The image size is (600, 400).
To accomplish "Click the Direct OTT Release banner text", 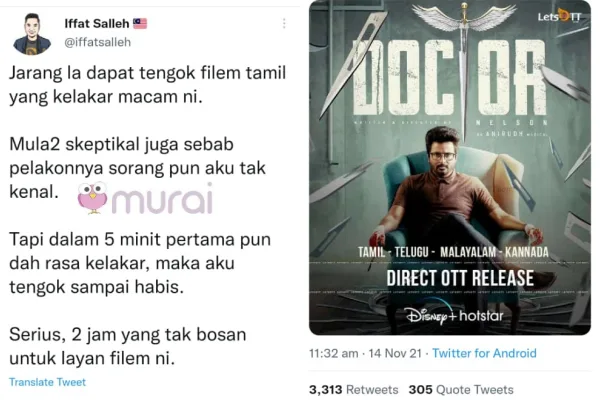I will [x=460, y=278].
